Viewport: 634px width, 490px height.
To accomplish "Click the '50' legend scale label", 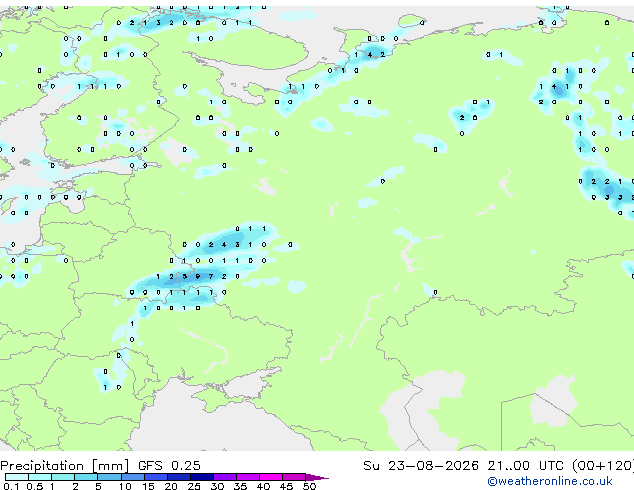I will tap(309, 486).
